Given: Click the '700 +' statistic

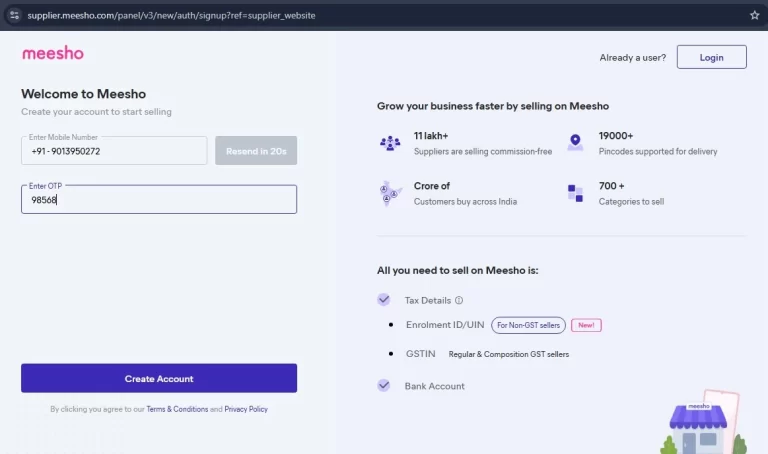Looking at the screenshot, I should [611, 186].
